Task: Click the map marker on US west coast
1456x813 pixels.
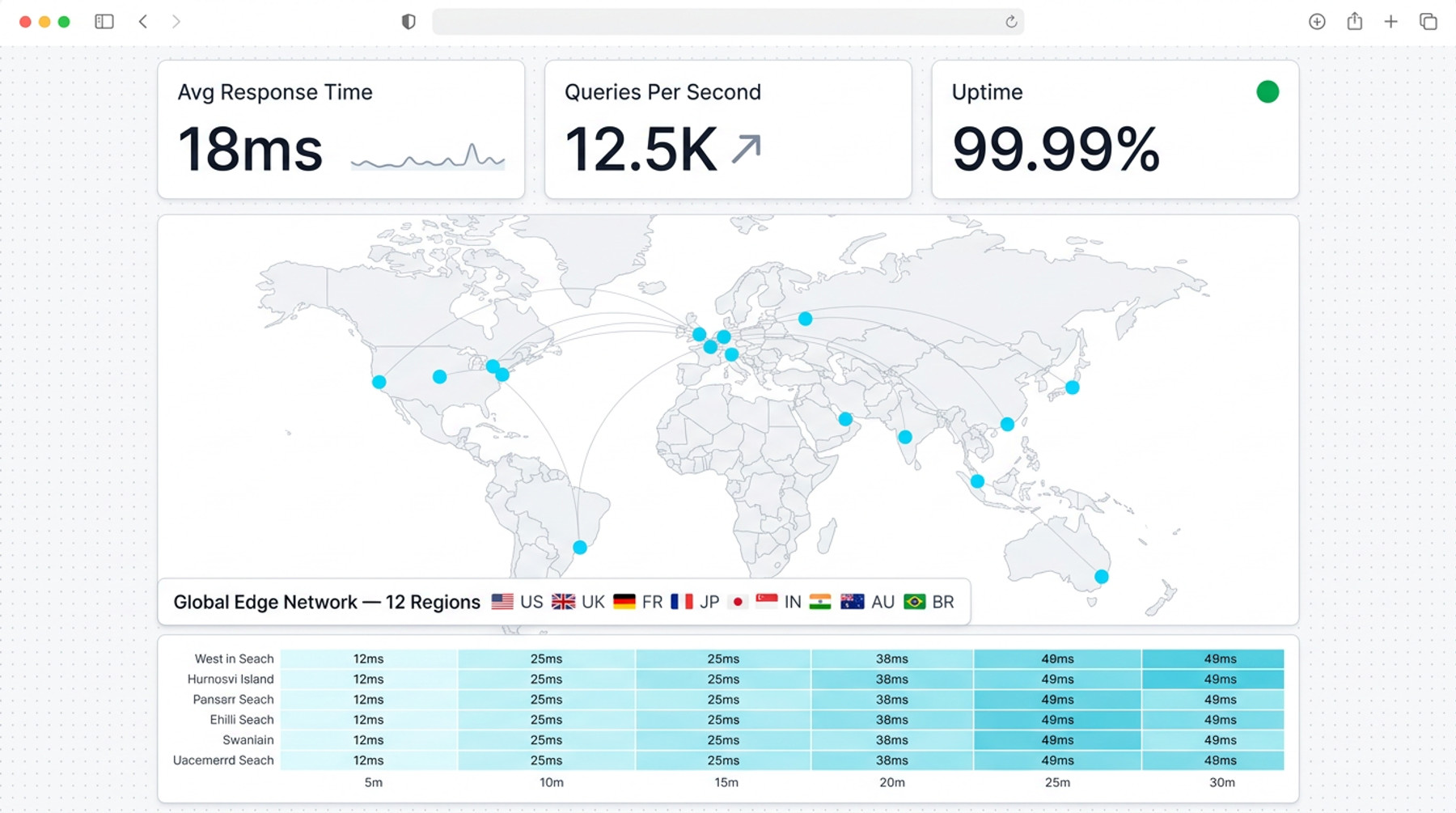Action: click(379, 382)
